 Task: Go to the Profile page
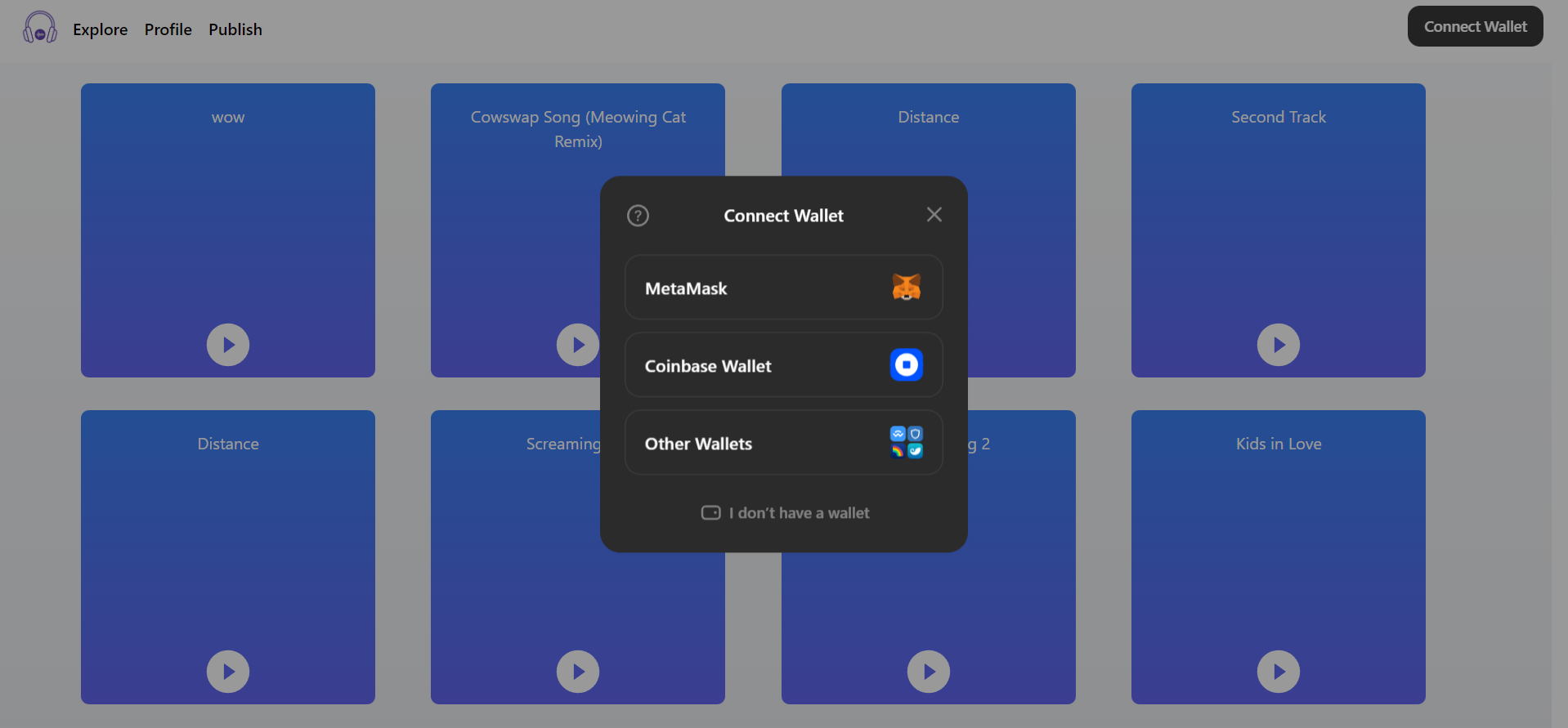click(168, 29)
